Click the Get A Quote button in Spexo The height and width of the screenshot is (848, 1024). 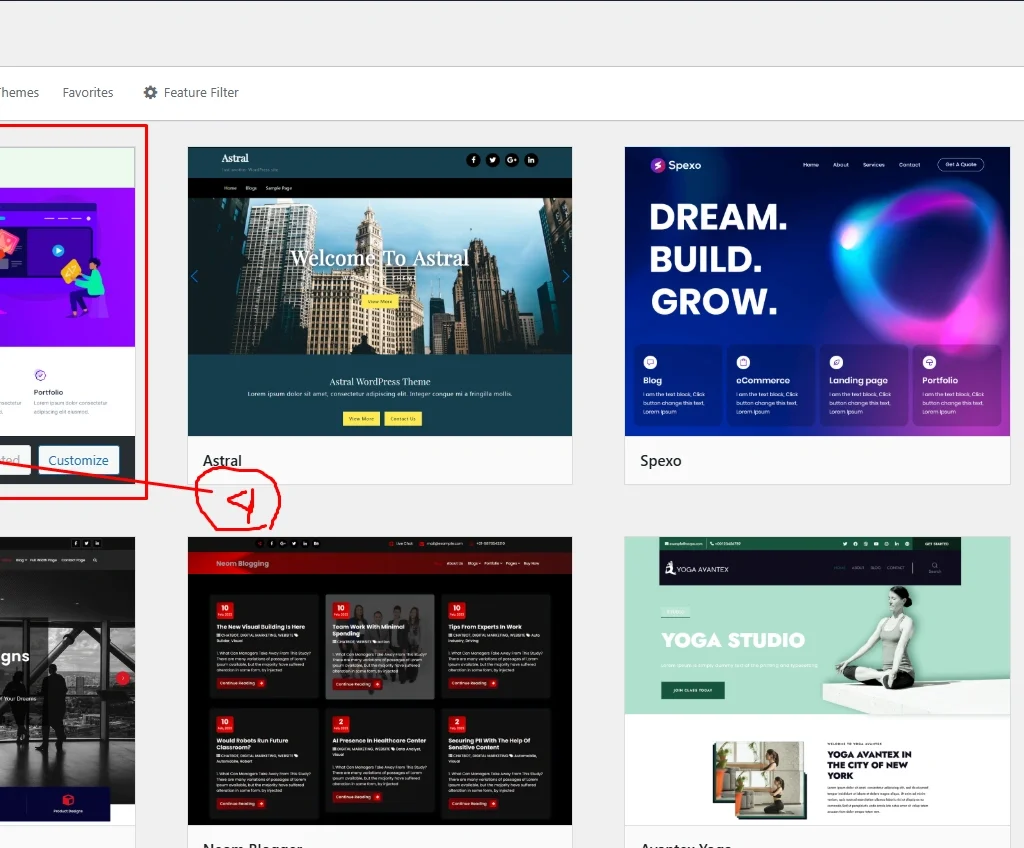click(960, 165)
